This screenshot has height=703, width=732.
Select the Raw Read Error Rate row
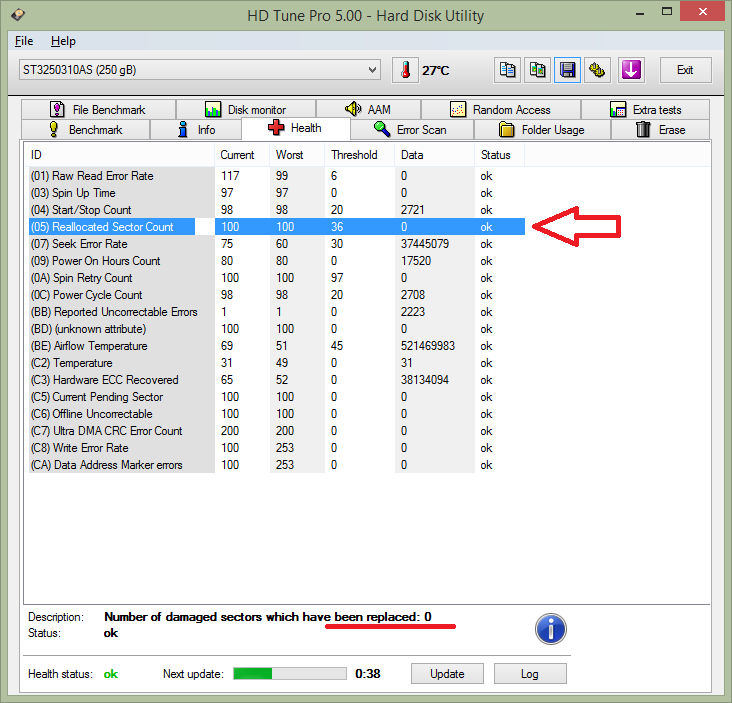coord(276,176)
